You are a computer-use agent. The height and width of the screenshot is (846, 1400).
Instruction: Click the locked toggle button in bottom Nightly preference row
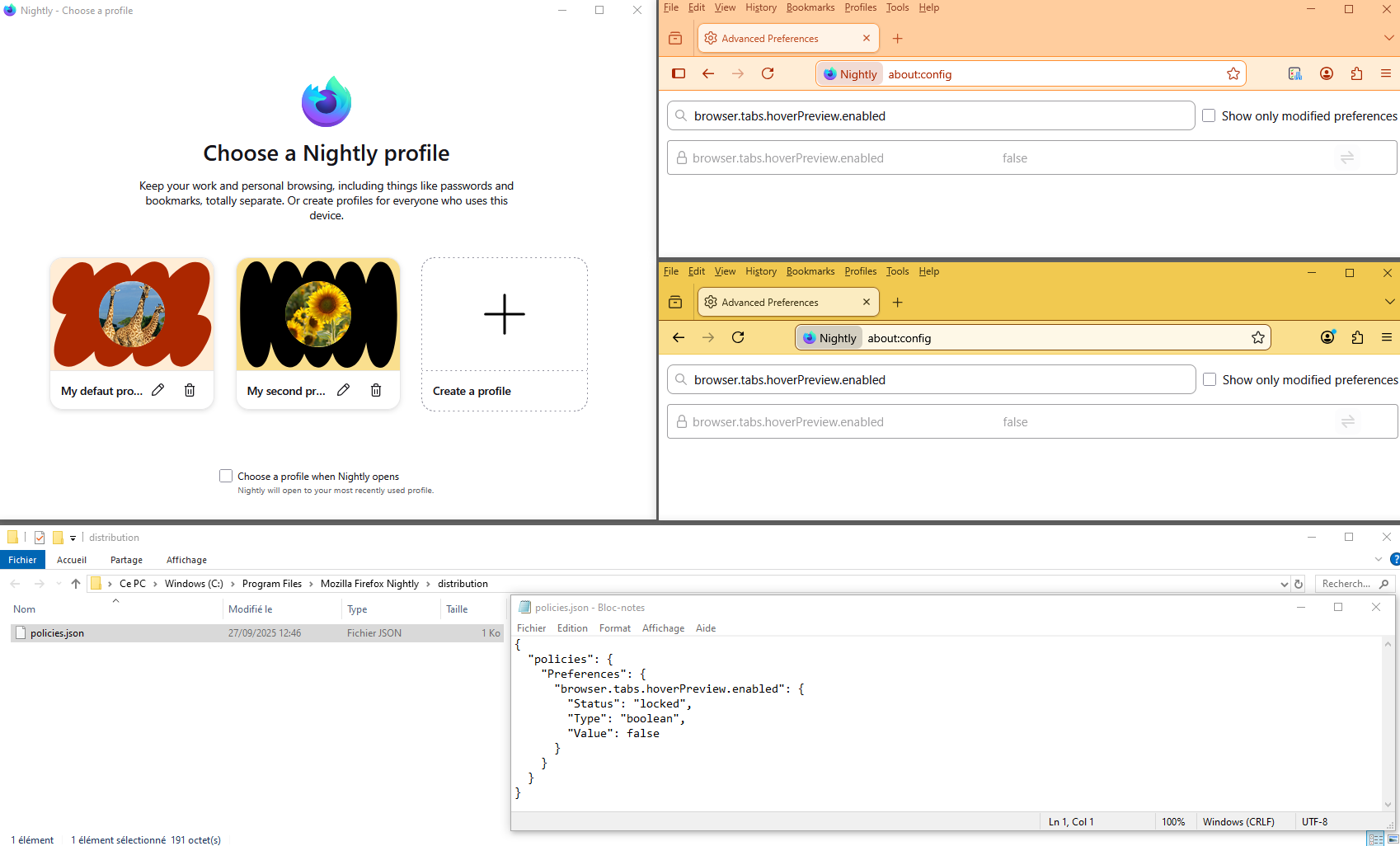[1348, 421]
